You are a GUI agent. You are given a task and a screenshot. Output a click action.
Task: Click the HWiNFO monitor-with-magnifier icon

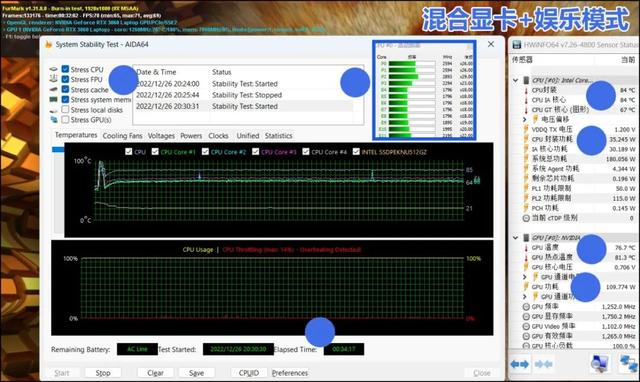pos(599,363)
